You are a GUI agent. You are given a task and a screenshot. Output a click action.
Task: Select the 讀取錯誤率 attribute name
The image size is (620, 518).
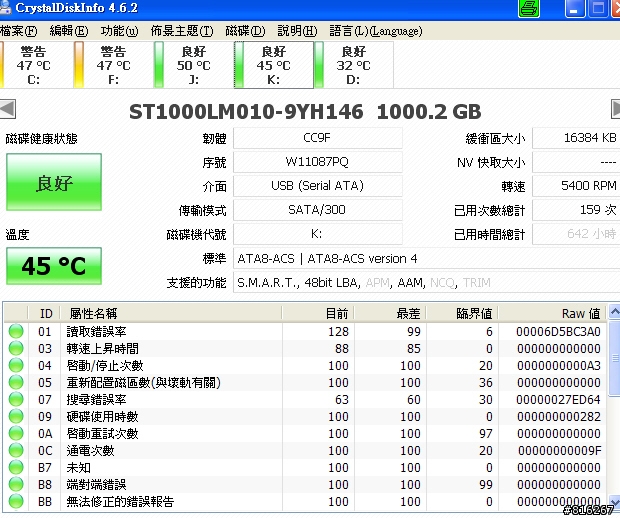[96, 331]
